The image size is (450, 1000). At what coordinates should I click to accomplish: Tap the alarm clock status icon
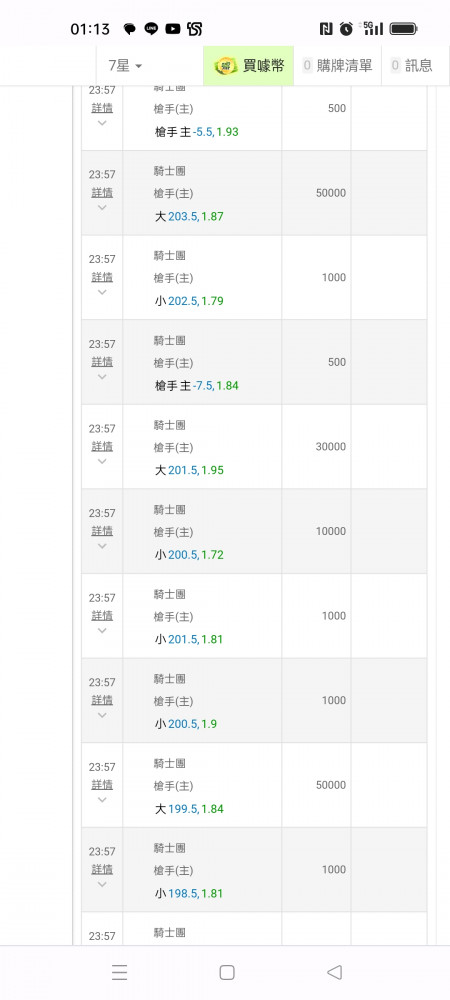[346, 29]
